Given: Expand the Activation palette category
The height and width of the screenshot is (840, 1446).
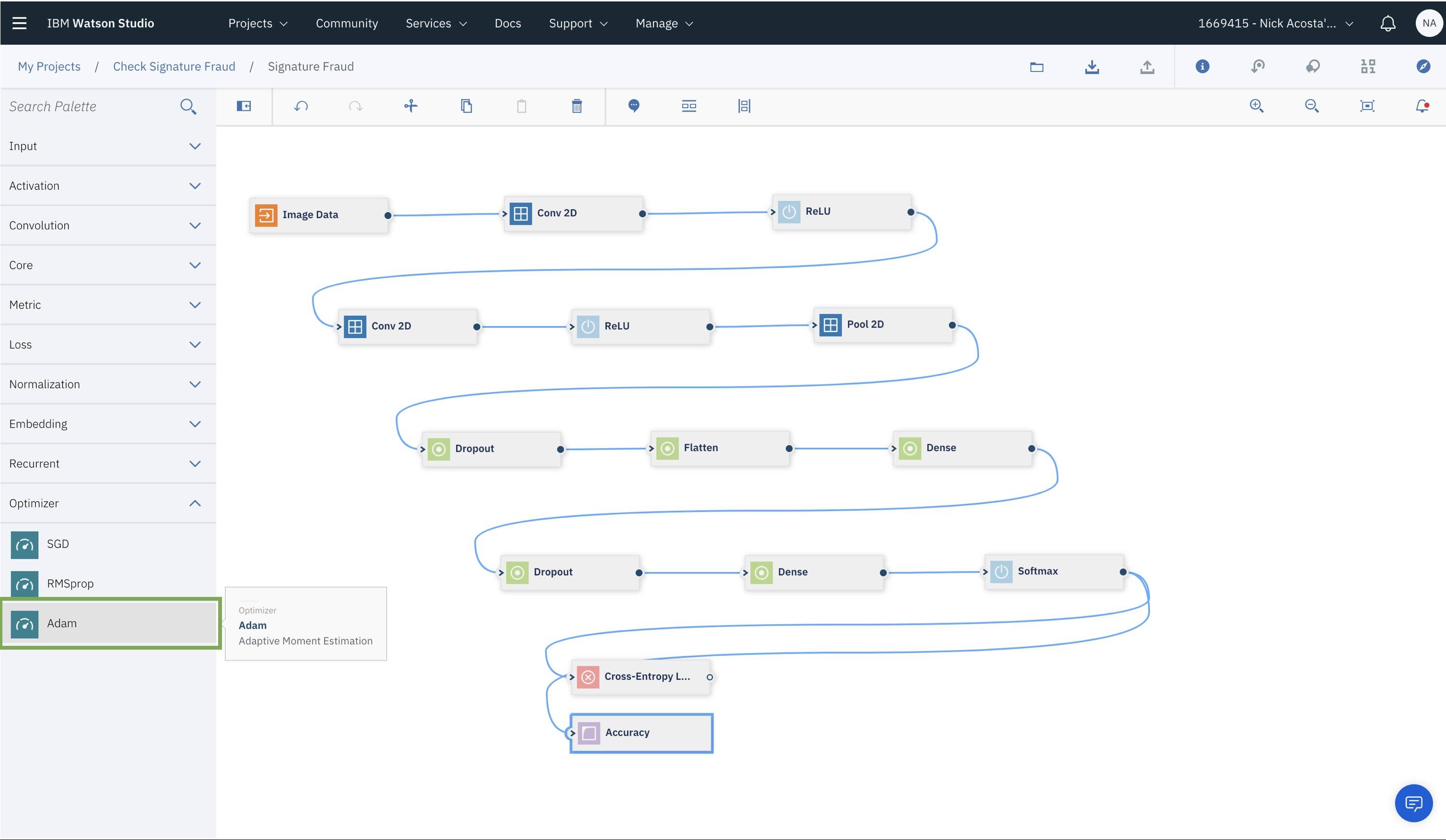Looking at the screenshot, I should 108,186.
